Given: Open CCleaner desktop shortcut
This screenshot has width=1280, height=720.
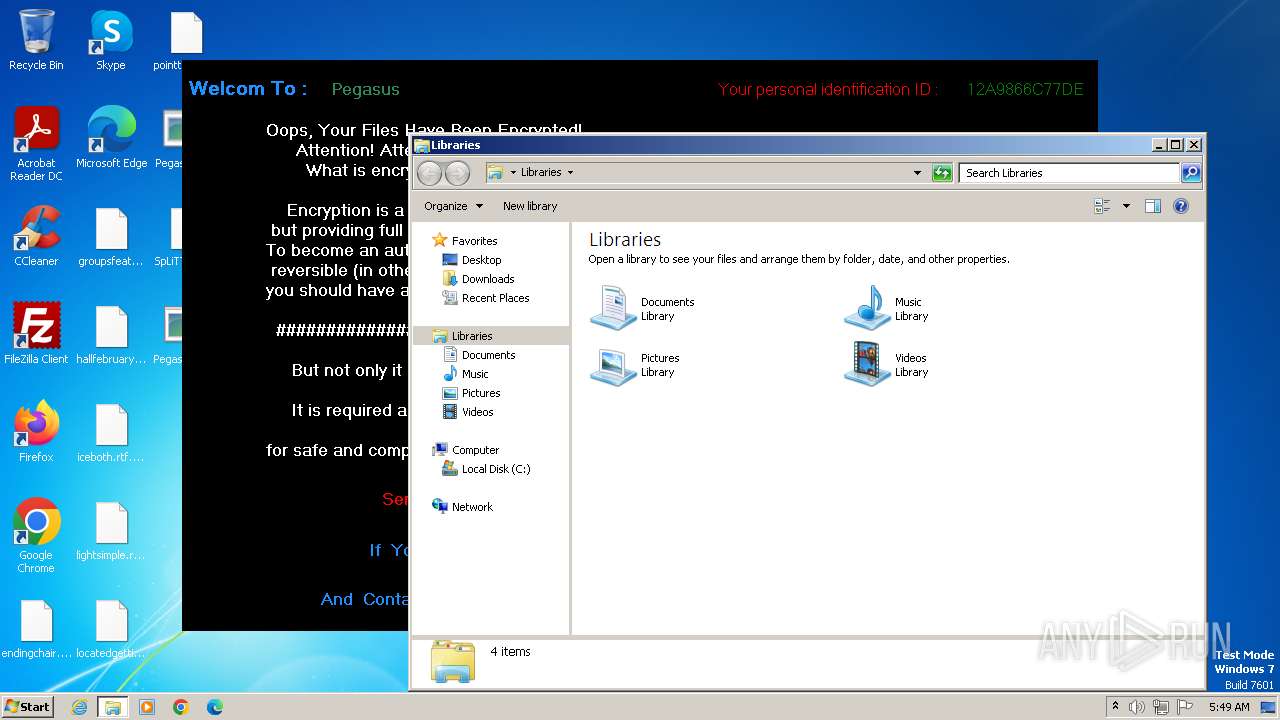Looking at the screenshot, I should [x=36, y=236].
